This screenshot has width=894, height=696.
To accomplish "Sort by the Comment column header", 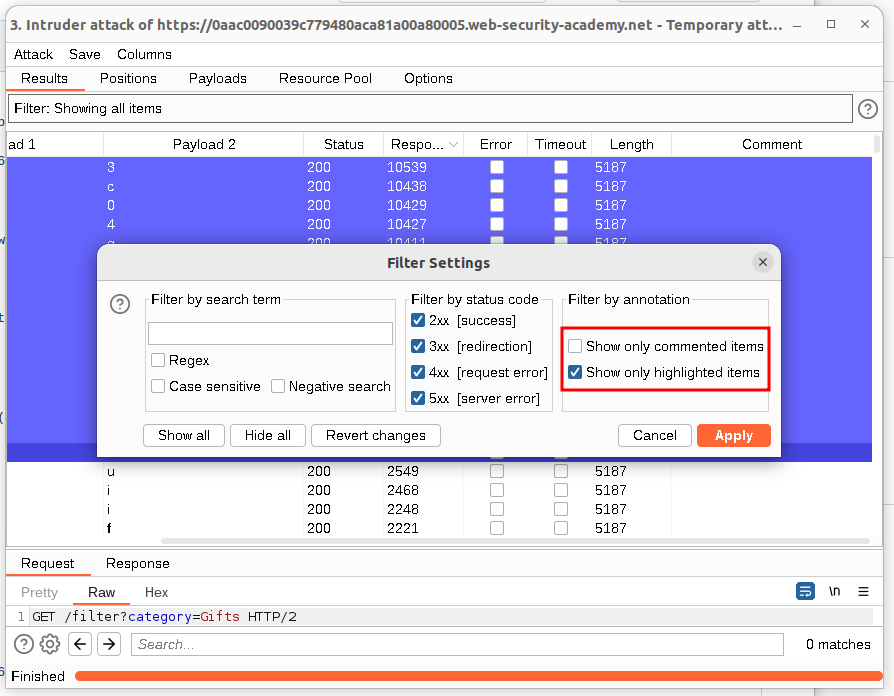I will coord(771,145).
